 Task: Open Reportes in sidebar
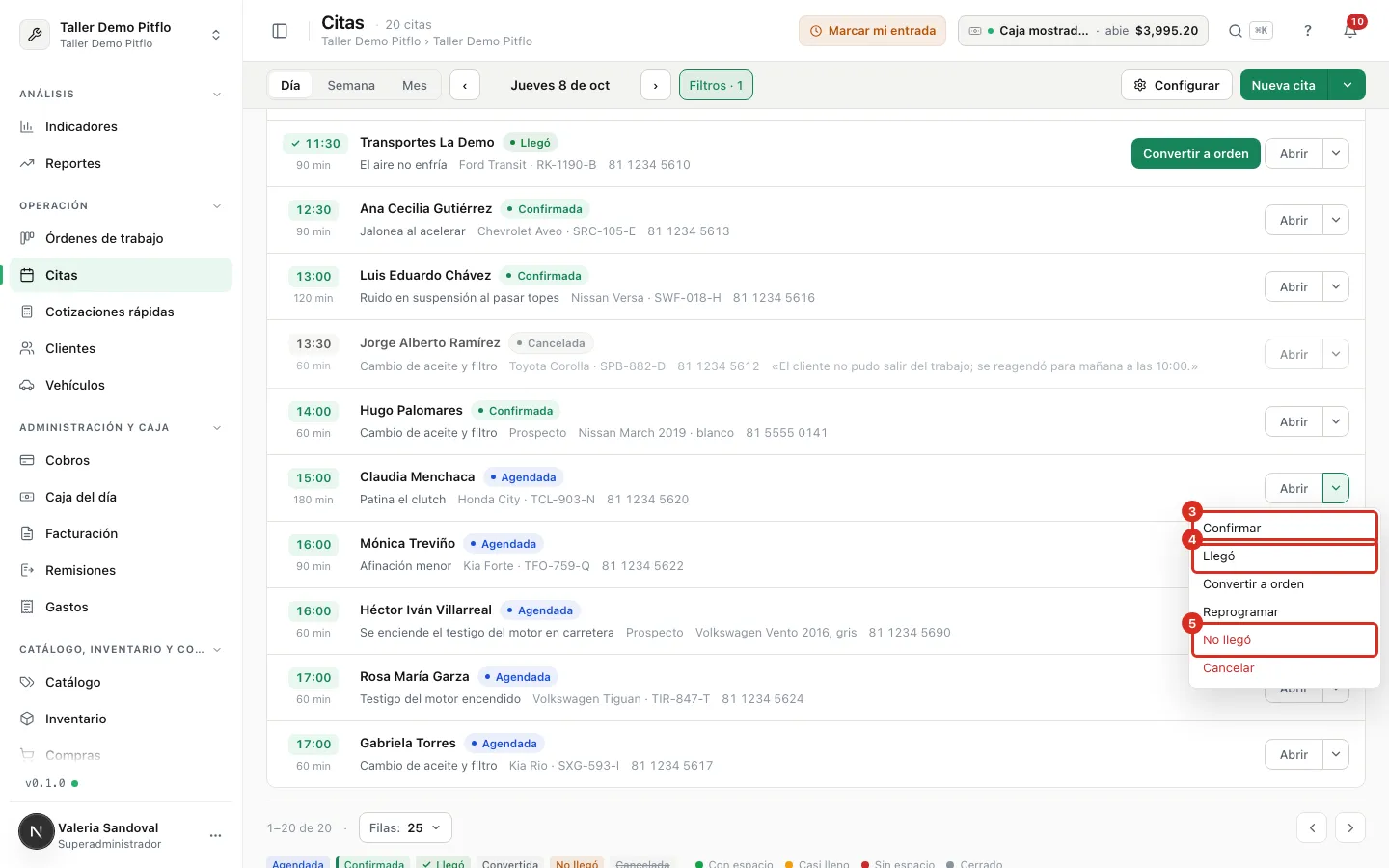click(121, 163)
